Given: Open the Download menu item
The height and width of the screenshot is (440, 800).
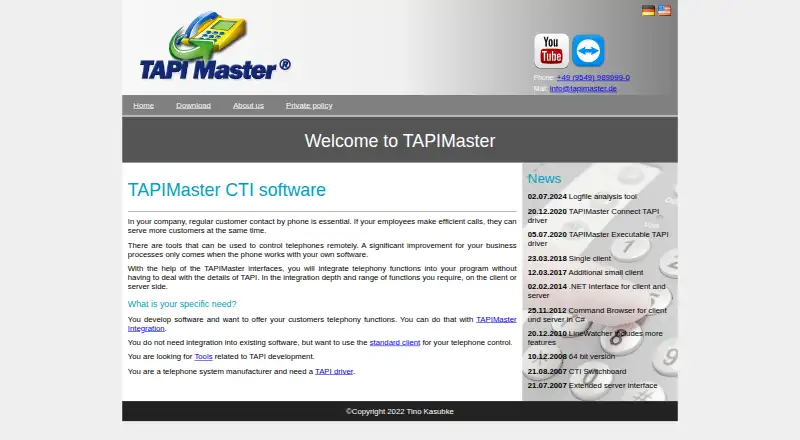Looking at the screenshot, I should pyautogui.click(x=193, y=105).
